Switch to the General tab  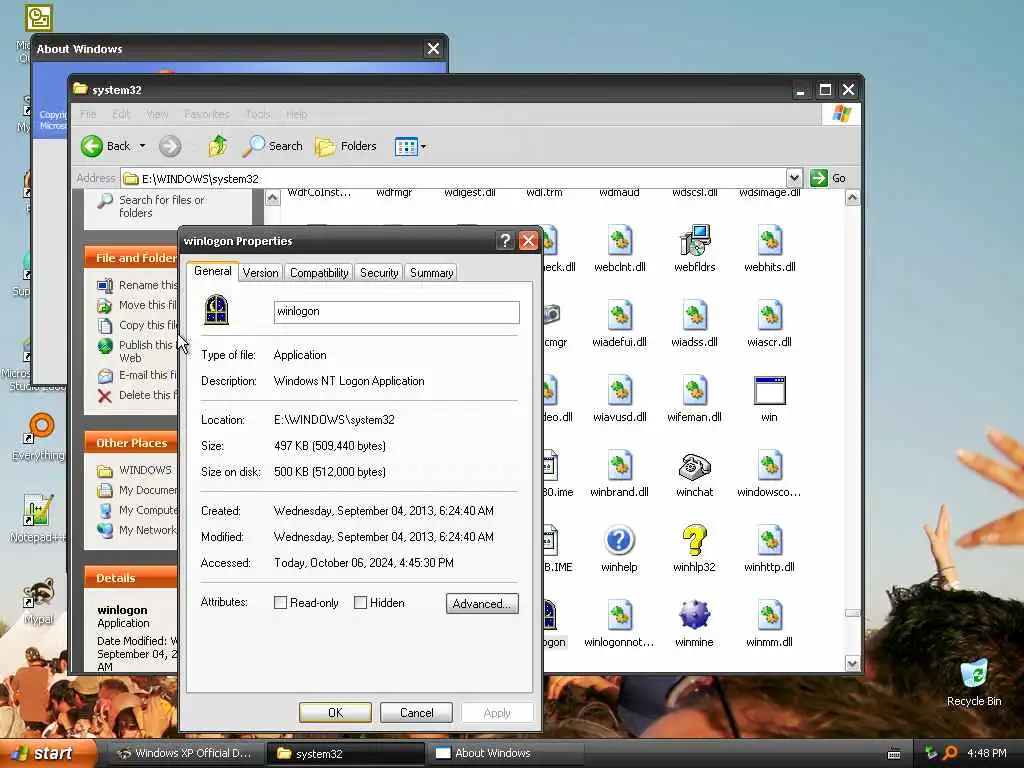pos(212,272)
